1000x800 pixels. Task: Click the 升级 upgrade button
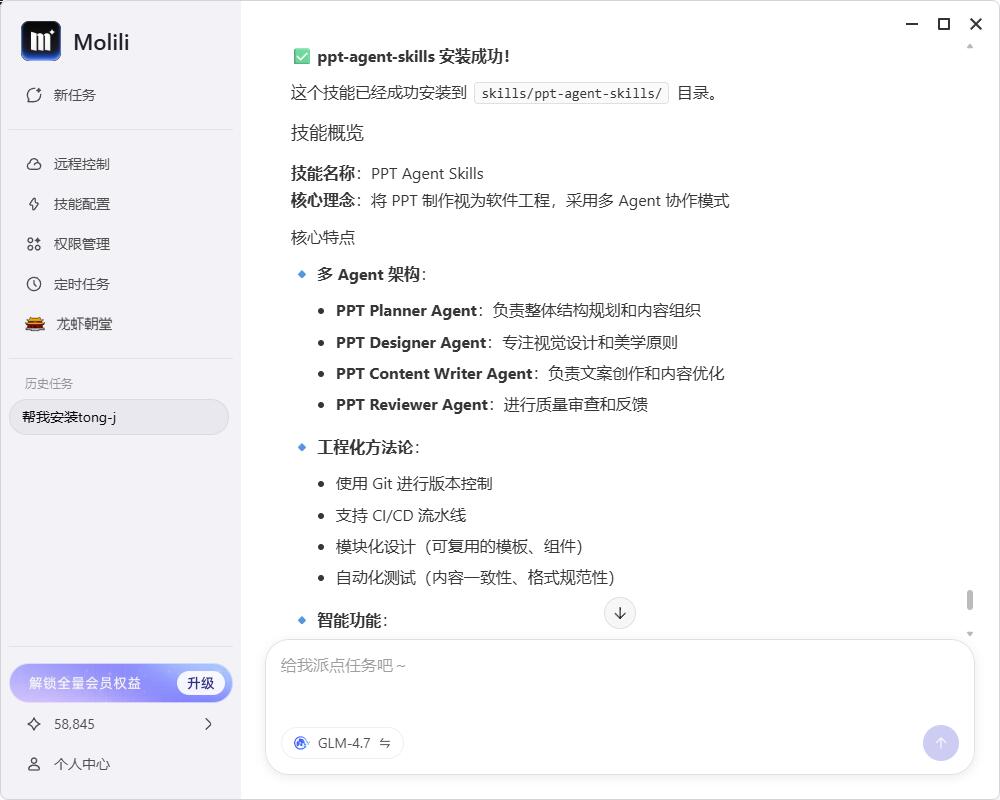(x=200, y=683)
